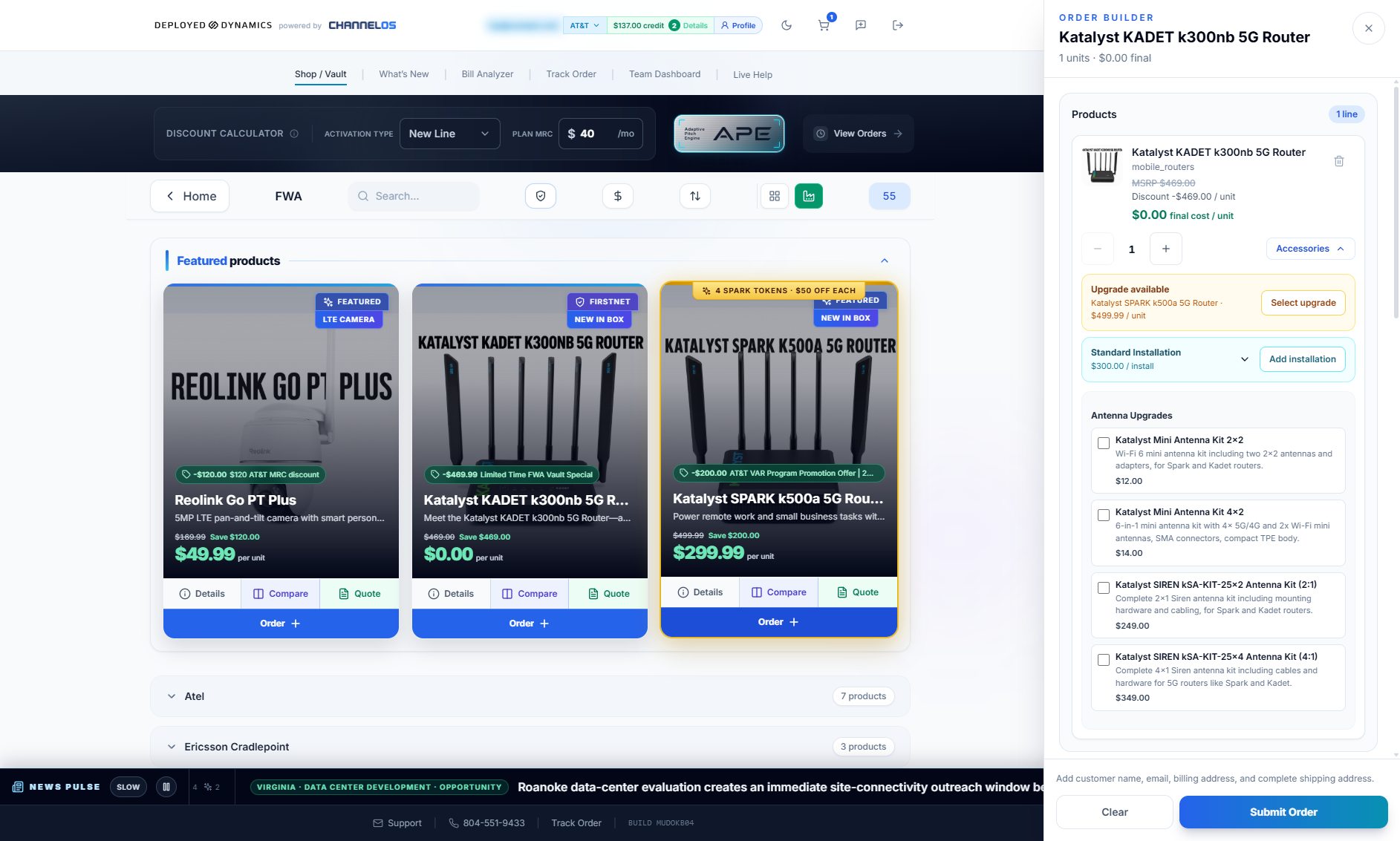This screenshot has width=1400, height=841.
Task: Submit the order
Action: 1283,812
